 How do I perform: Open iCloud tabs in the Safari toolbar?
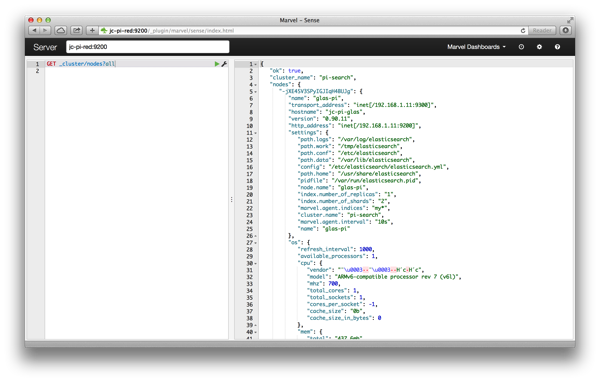click(60, 30)
